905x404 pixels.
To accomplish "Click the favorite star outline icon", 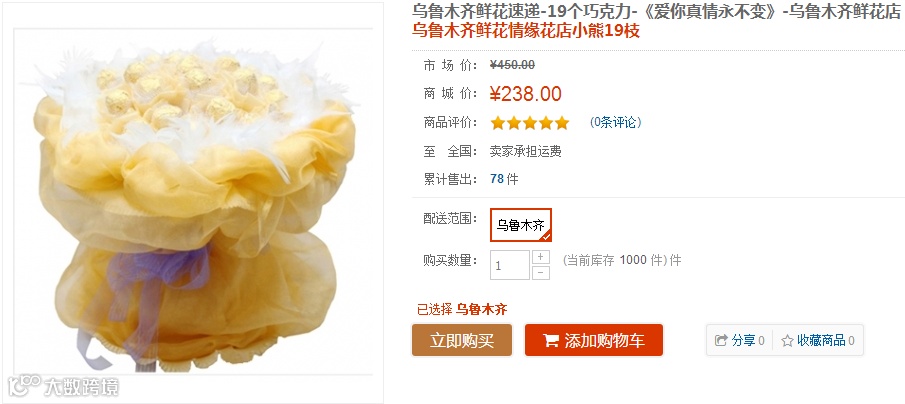I will tap(787, 341).
